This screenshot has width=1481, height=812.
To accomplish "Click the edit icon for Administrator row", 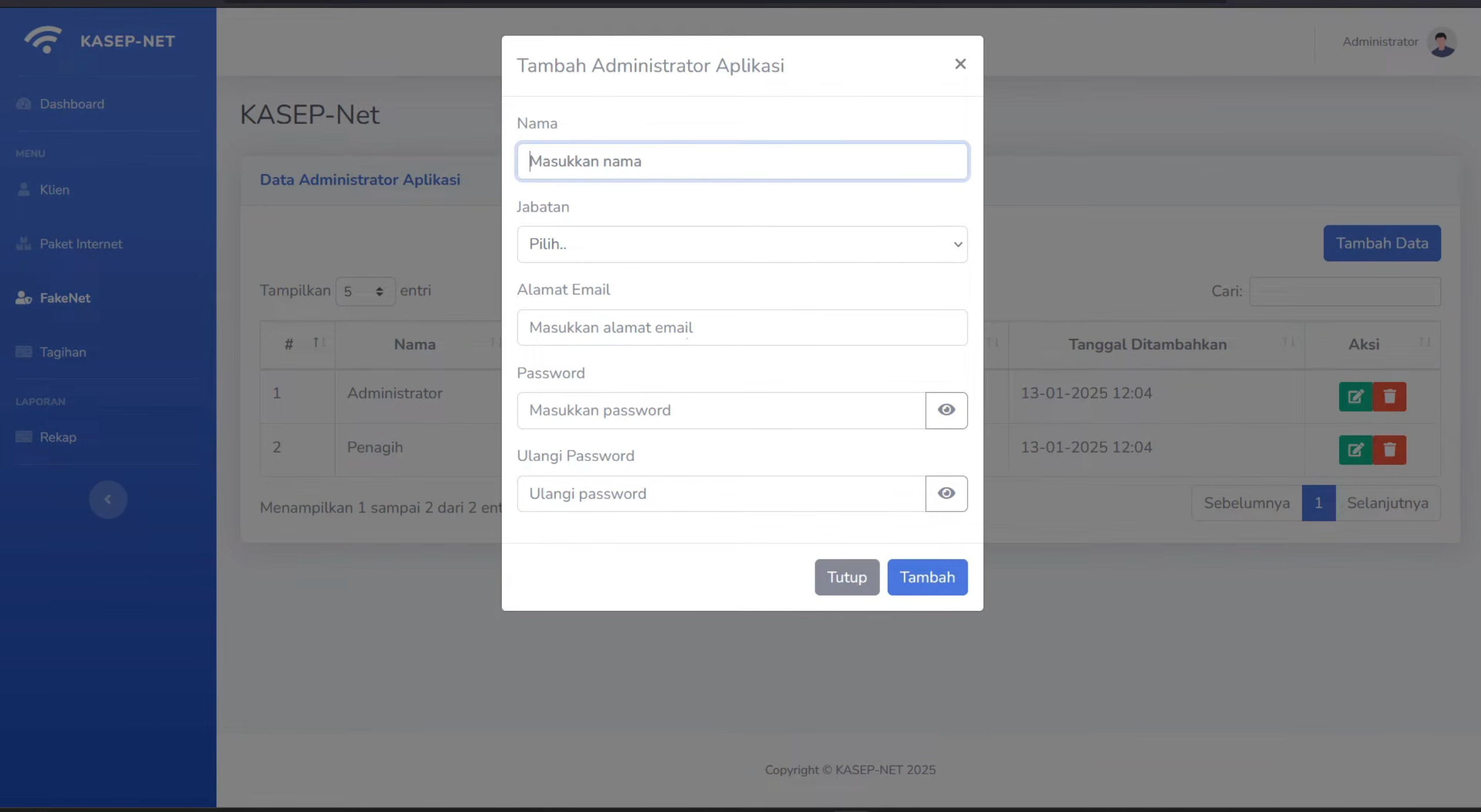I will [x=1355, y=397].
